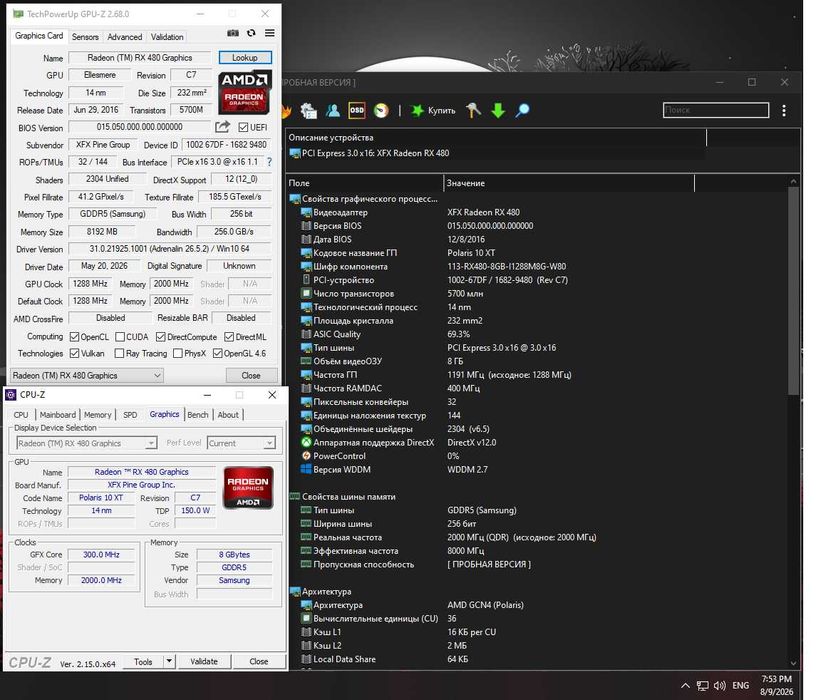The height and width of the screenshot is (700, 821).
Task: Open Bench tab in CPU-Z
Action: [198, 415]
